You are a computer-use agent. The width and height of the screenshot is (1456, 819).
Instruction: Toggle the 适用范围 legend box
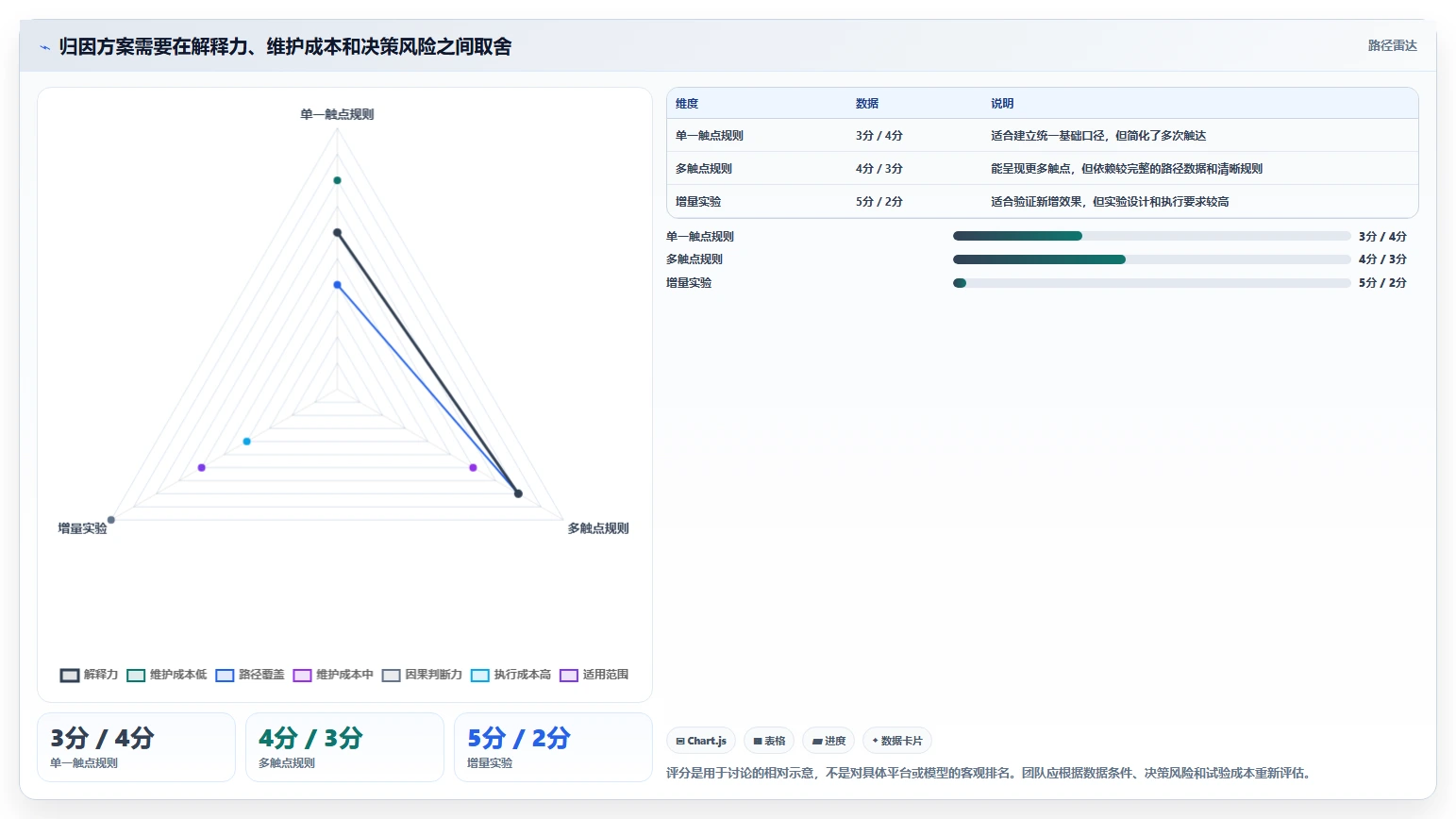tap(569, 675)
